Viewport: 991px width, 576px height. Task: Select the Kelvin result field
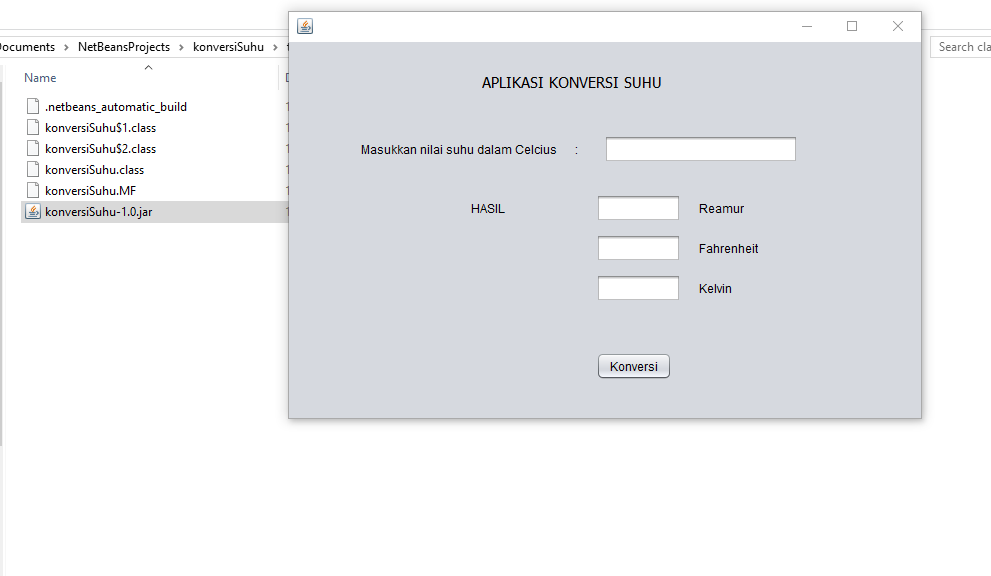pyautogui.click(x=638, y=288)
